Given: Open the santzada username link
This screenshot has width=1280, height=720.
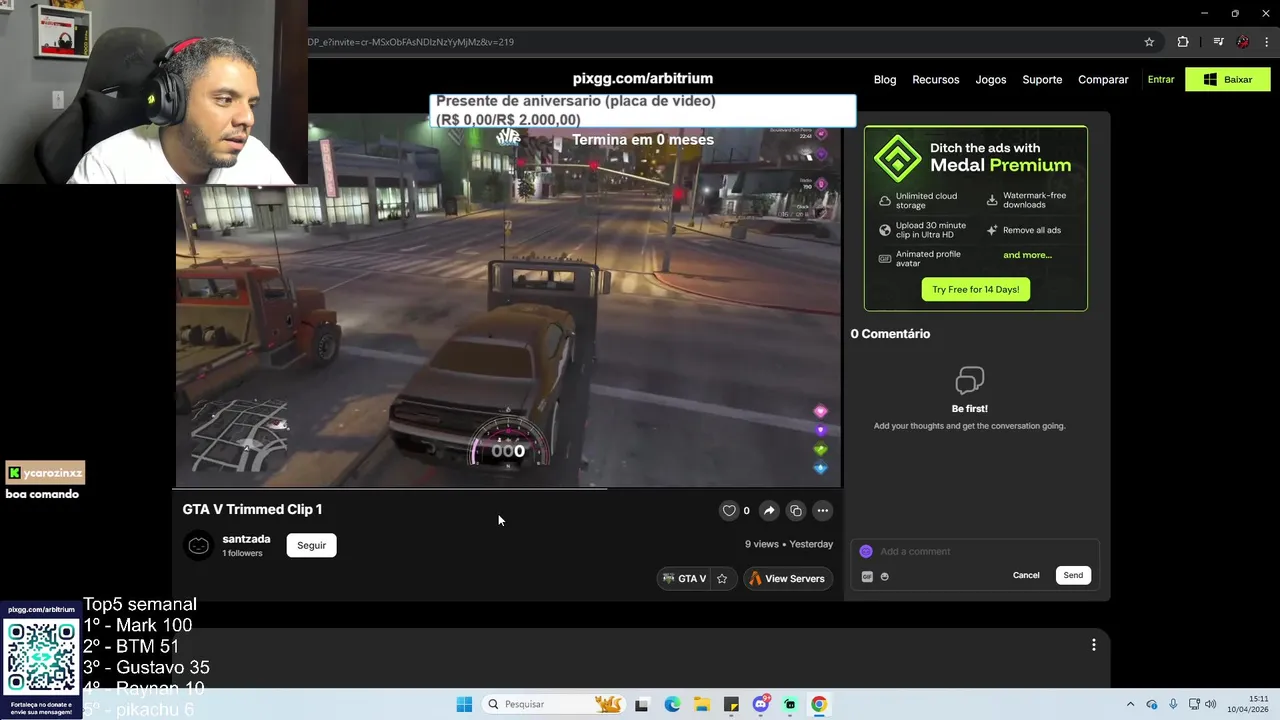Looking at the screenshot, I should tap(246, 539).
